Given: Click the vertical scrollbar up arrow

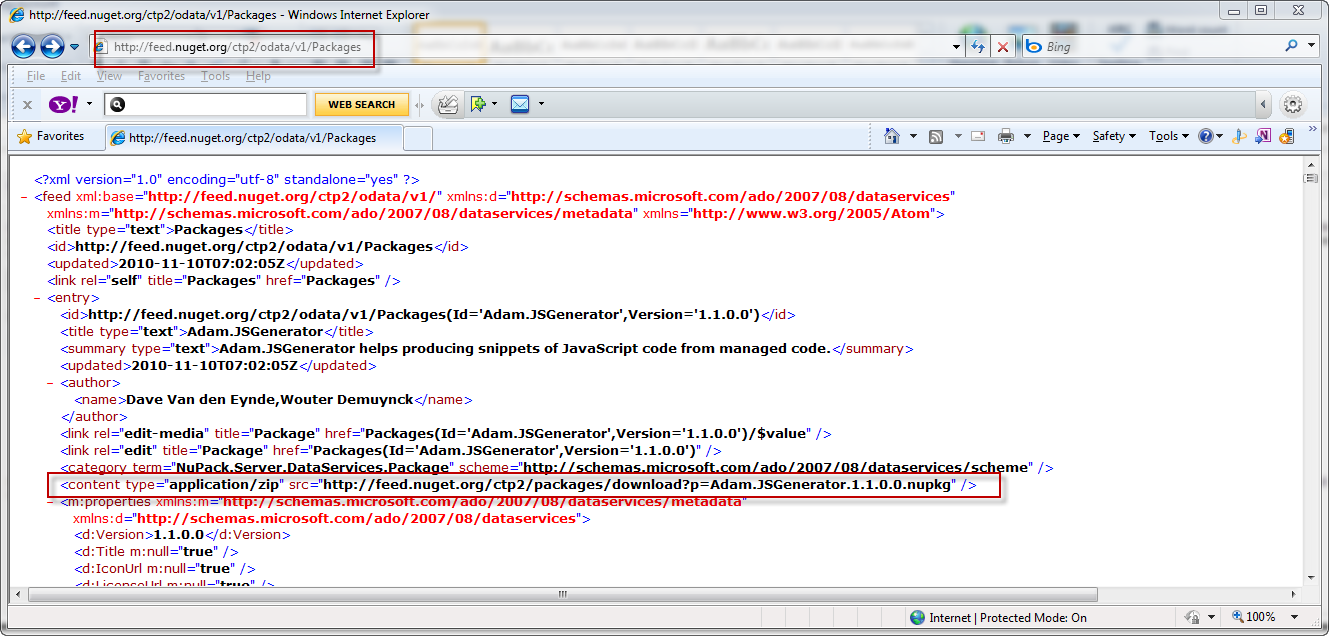Looking at the screenshot, I should 1310,164.
